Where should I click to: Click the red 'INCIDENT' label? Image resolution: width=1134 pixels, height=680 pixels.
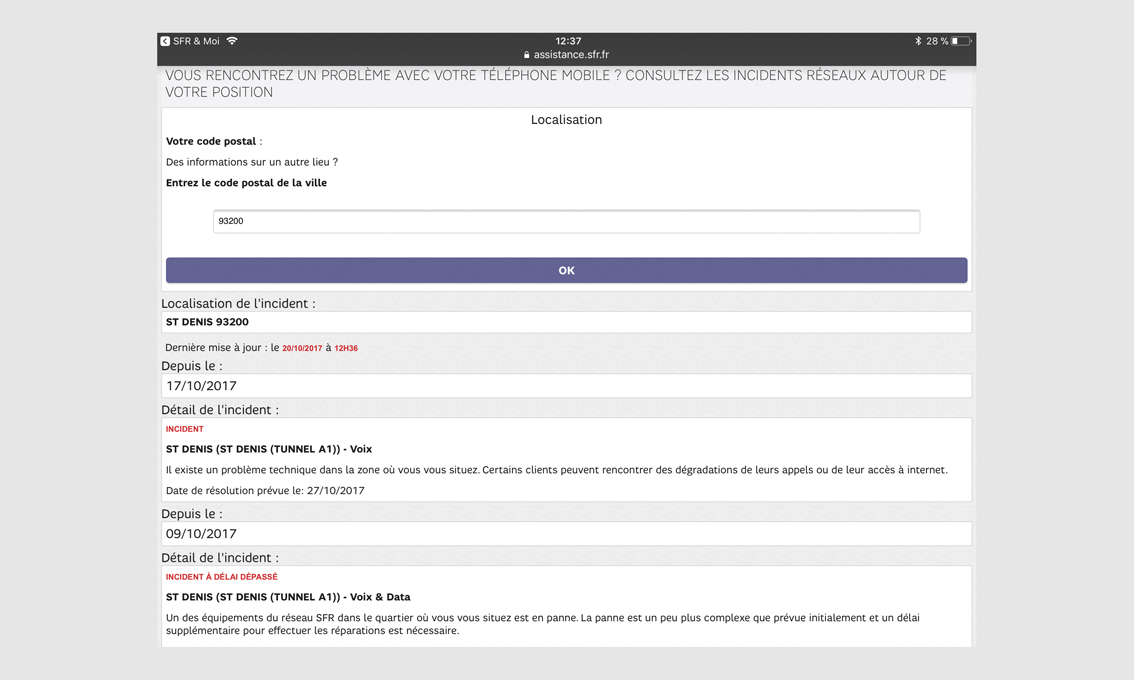pyautogui.click(x=184, y=429)
